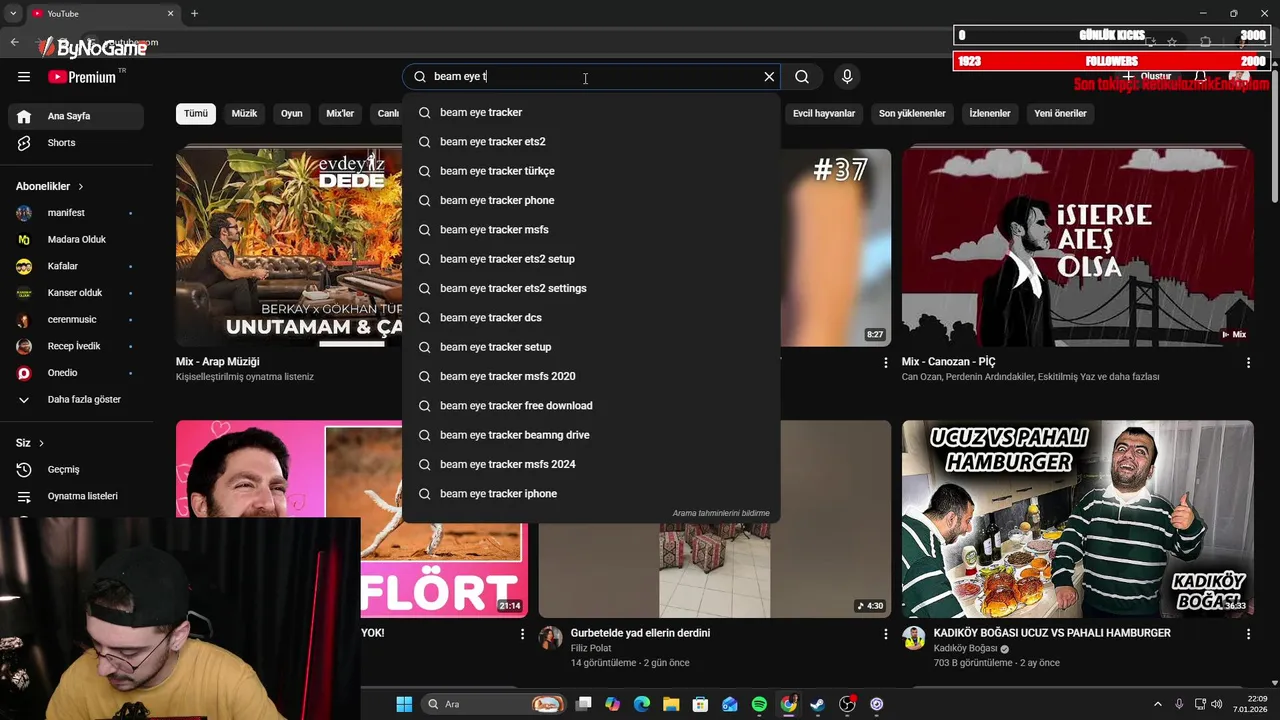Pick 'beam eye tracker free download' suggestion
The height and width of the screenshot is (720, 1280).
(591, 406)
